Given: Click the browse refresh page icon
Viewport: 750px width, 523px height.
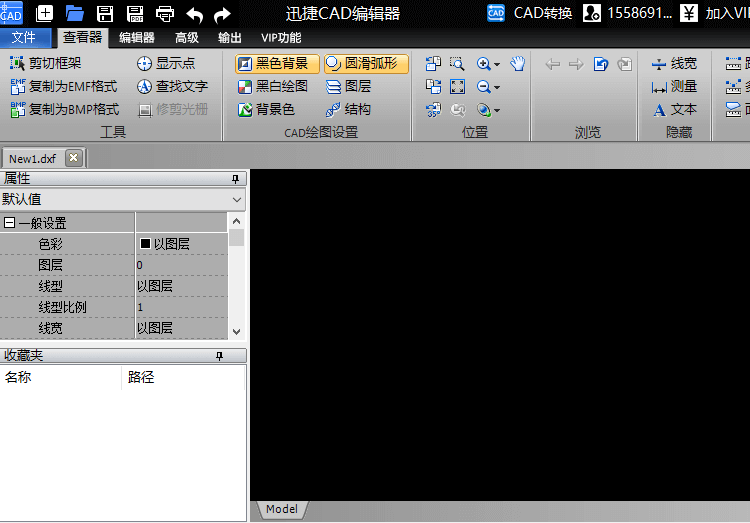Looking at the screenshot, I should (x=601, y=64).
